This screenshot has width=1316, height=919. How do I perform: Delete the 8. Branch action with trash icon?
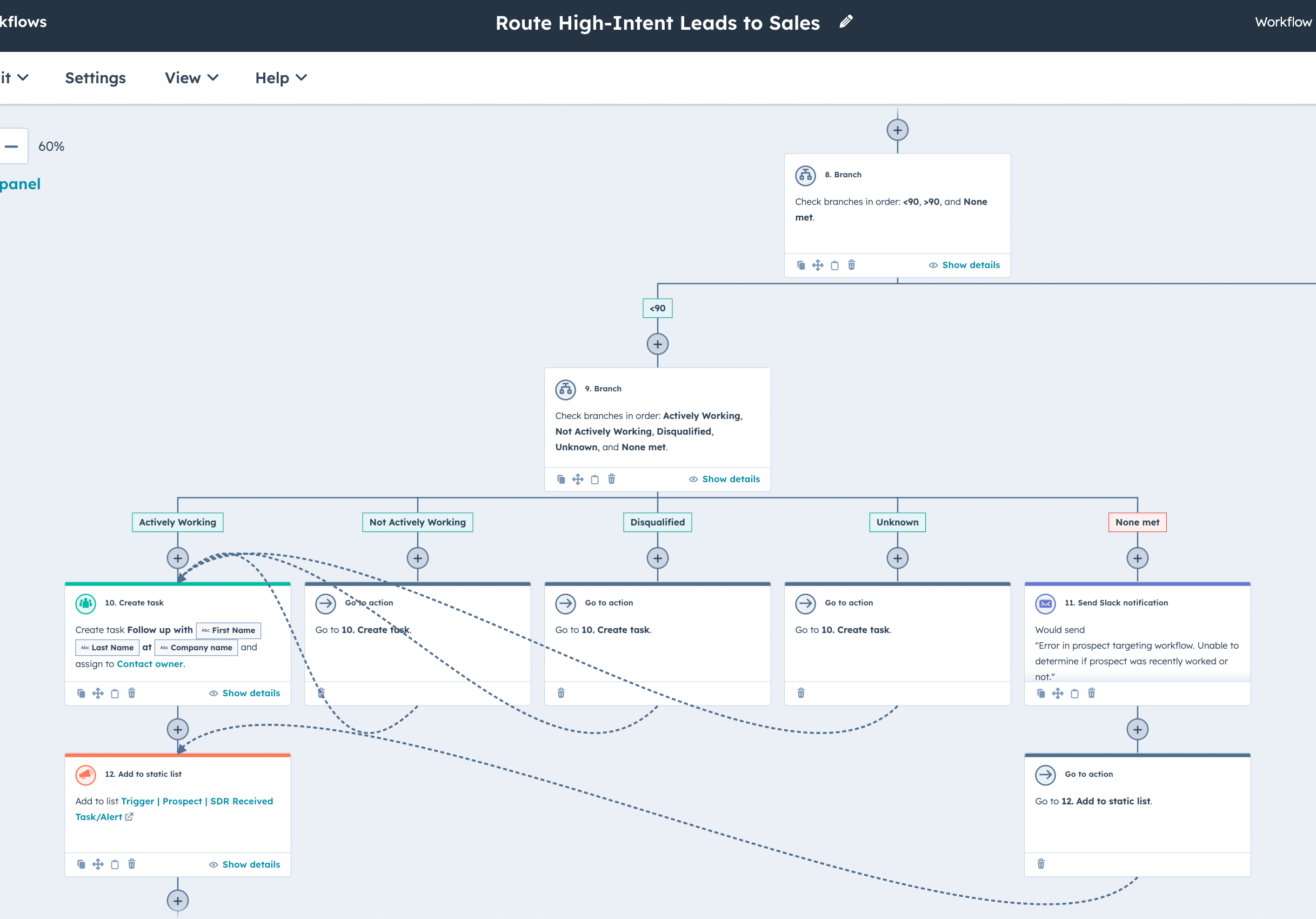click(x=851, y=265)
